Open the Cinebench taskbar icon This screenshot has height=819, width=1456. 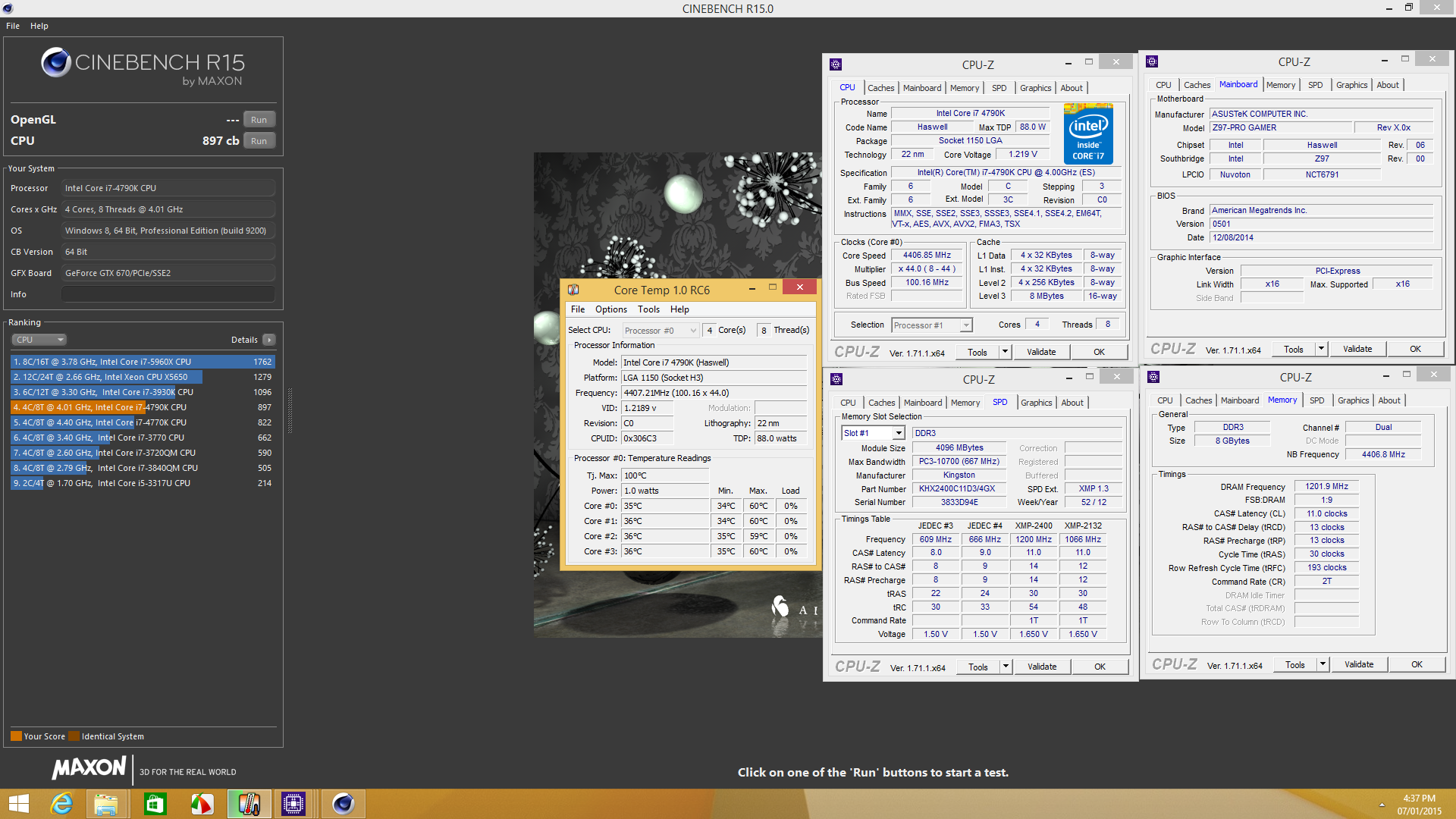[343, 804]
